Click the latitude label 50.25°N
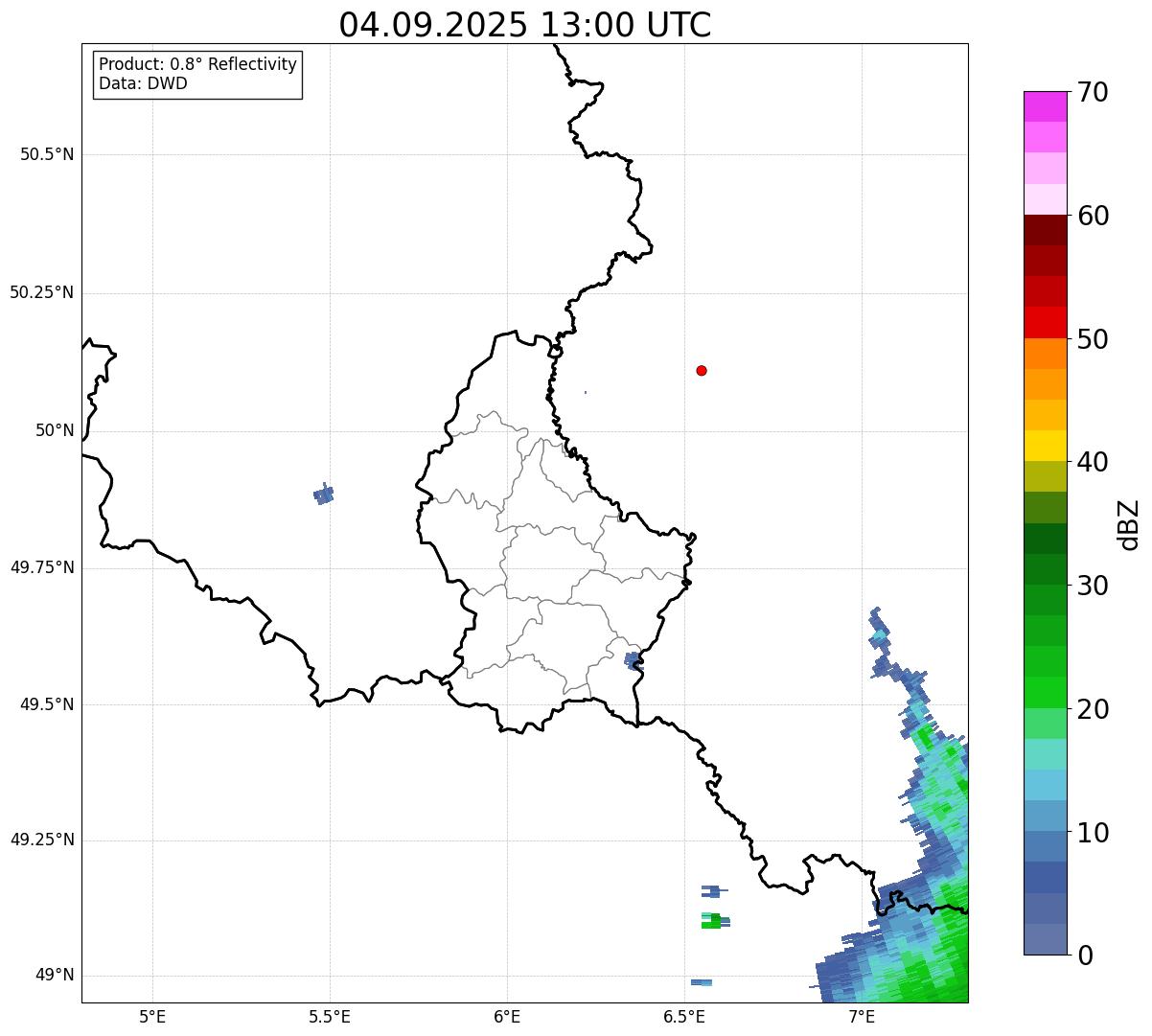 click(42, 292)
